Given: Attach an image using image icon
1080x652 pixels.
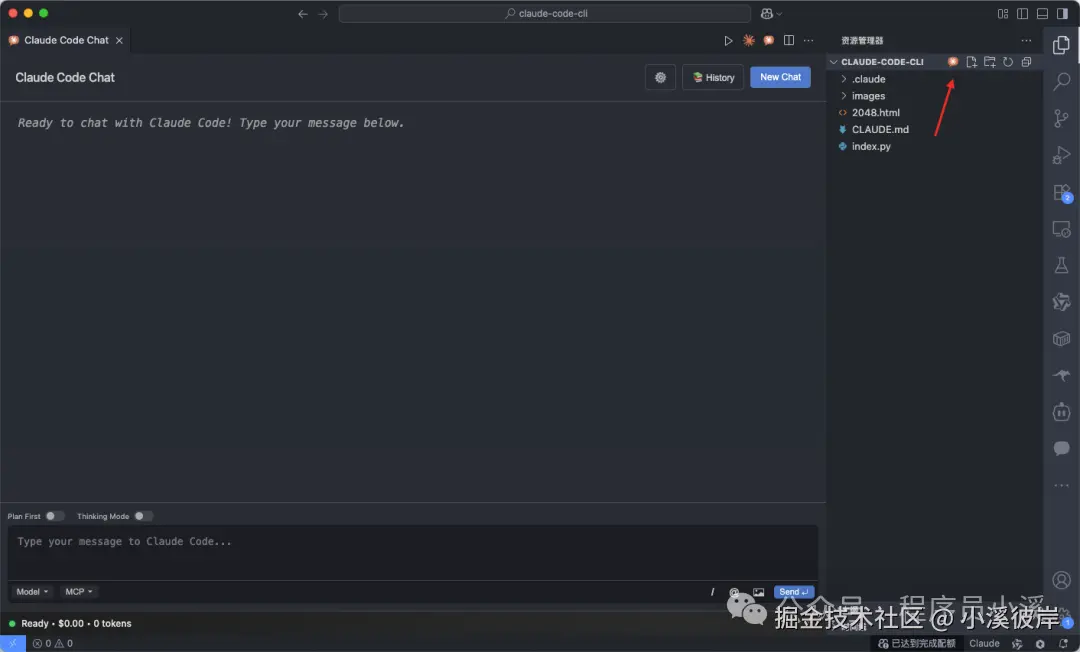Looking at the screenshot, I should tap(758, 592).
